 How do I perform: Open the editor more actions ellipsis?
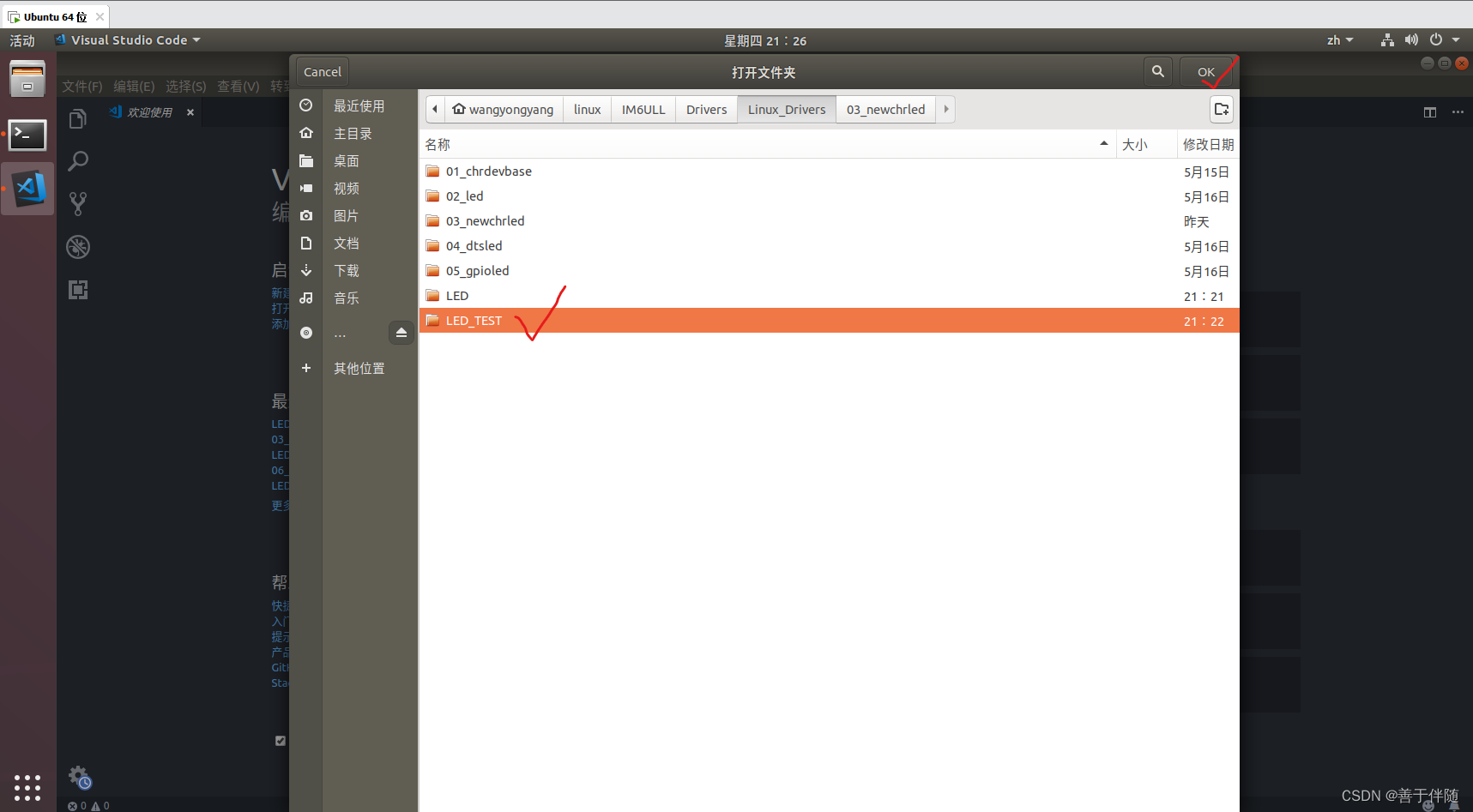coord(1458,112)
